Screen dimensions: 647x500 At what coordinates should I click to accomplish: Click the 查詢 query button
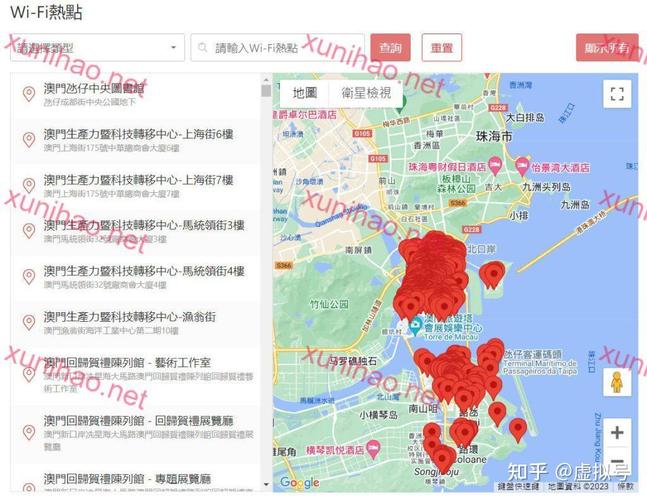click(x=390, y=47)
